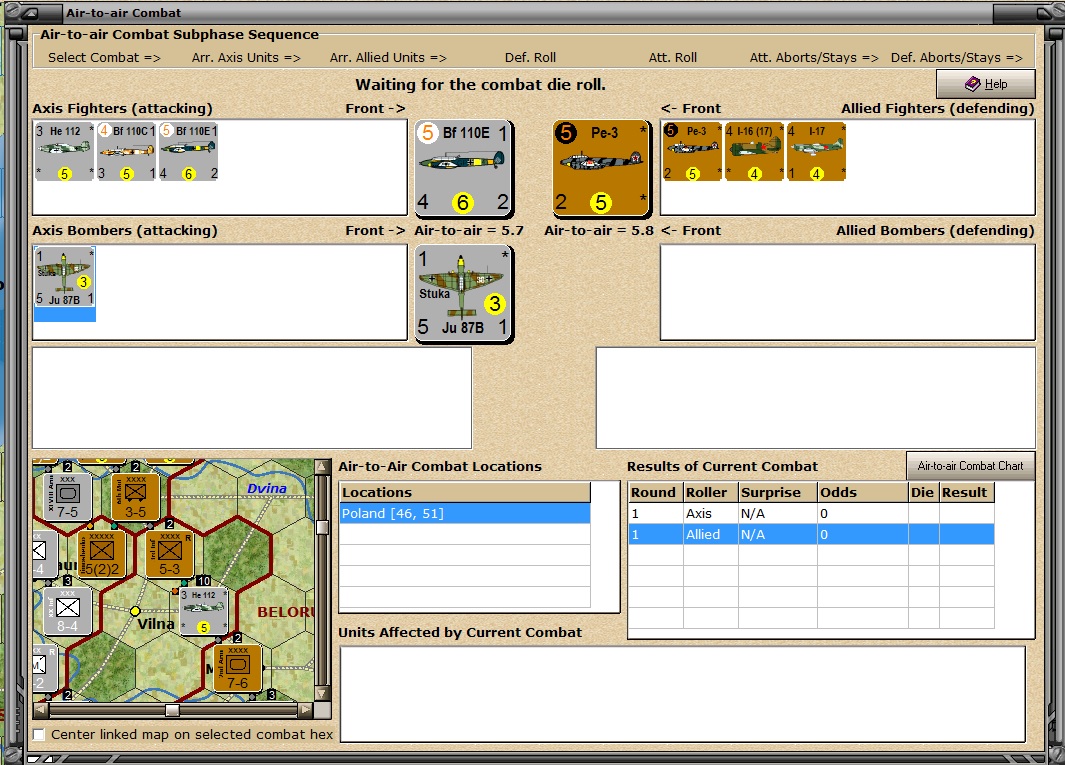Click the Def. Aborts/Stays => subphase label

point(956,58)
